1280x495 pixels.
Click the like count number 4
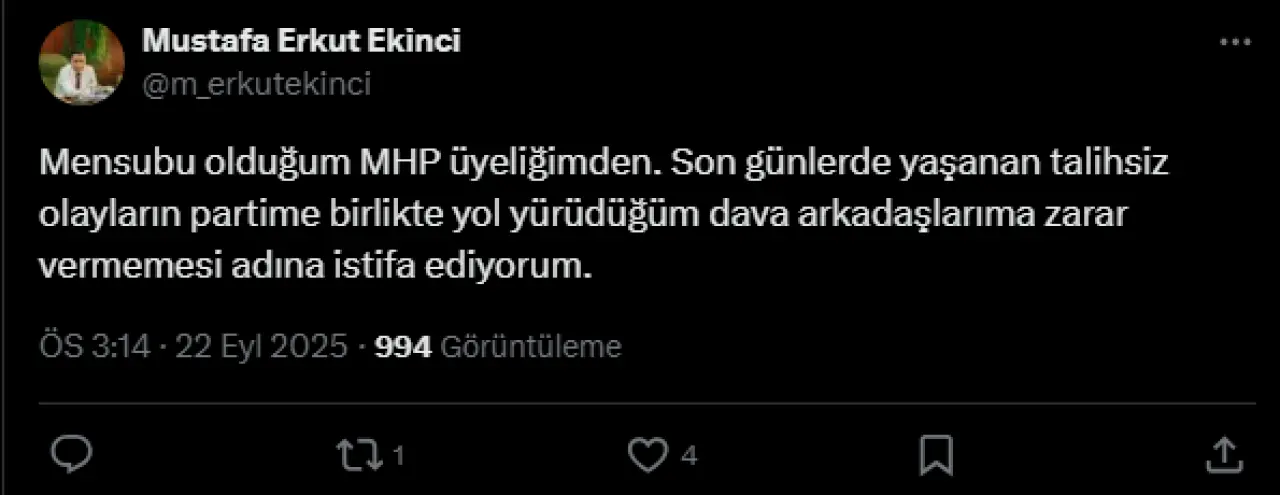click(689, 457)
